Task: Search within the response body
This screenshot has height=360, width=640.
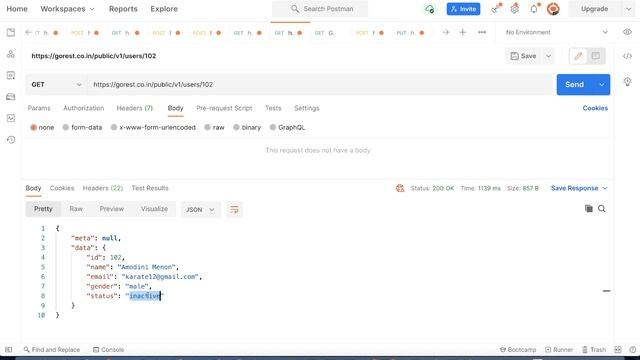Action: pyautogui.click(x=602, y=209)
